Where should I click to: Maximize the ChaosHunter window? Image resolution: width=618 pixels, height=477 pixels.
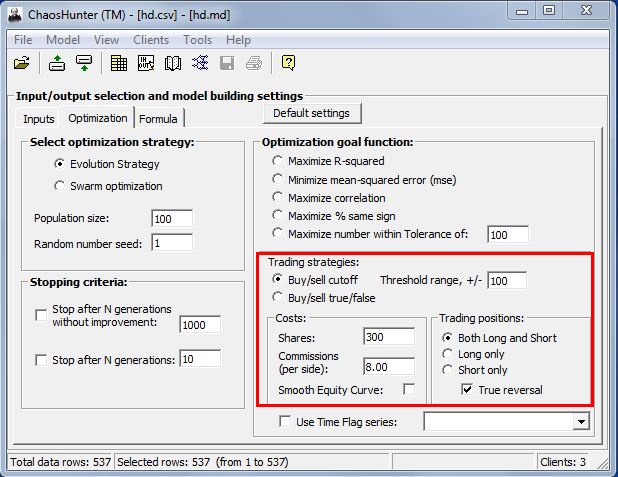point(549,11)
